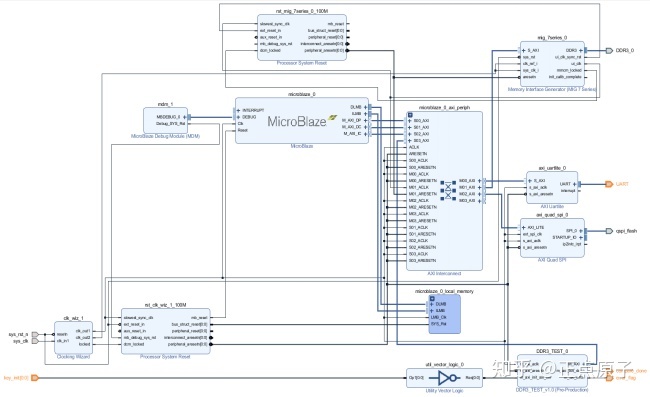Expand the M_AXI_DP interface pin on MicroBlaze
The height and width of the screenshot is (397, 650).
tap(366, 121)
